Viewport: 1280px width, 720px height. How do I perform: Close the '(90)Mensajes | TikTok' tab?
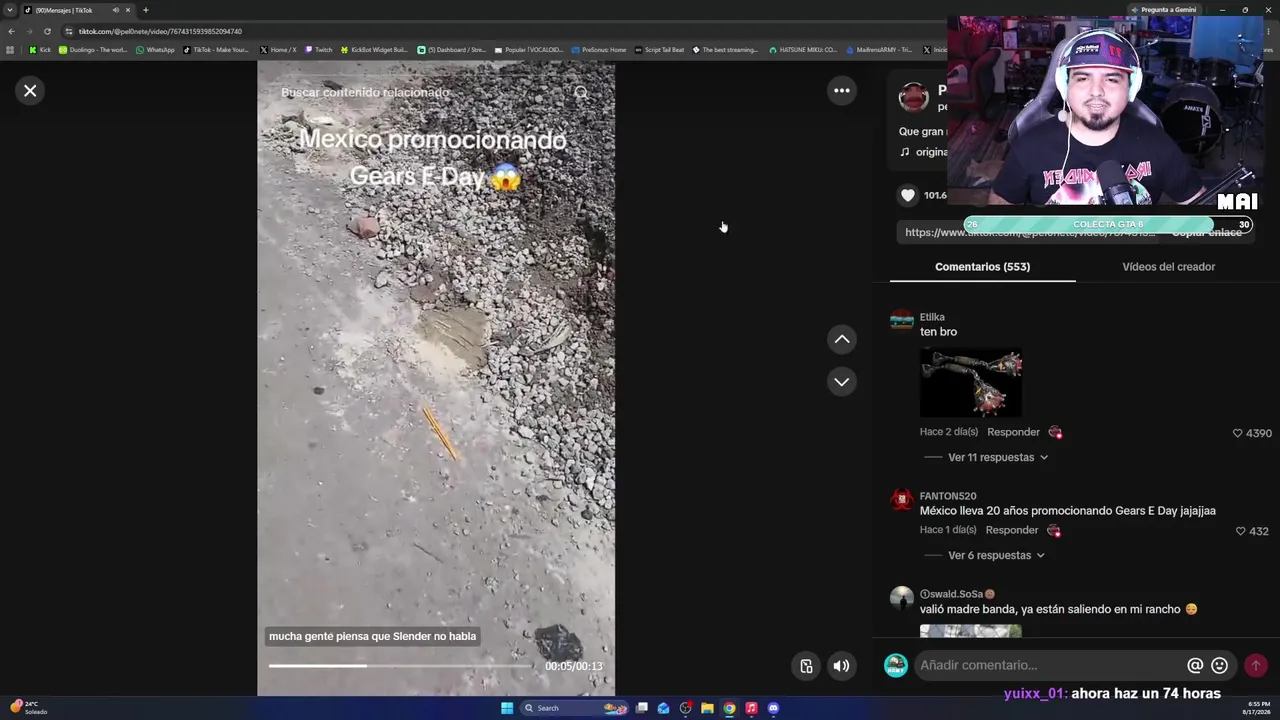point(128,10)
